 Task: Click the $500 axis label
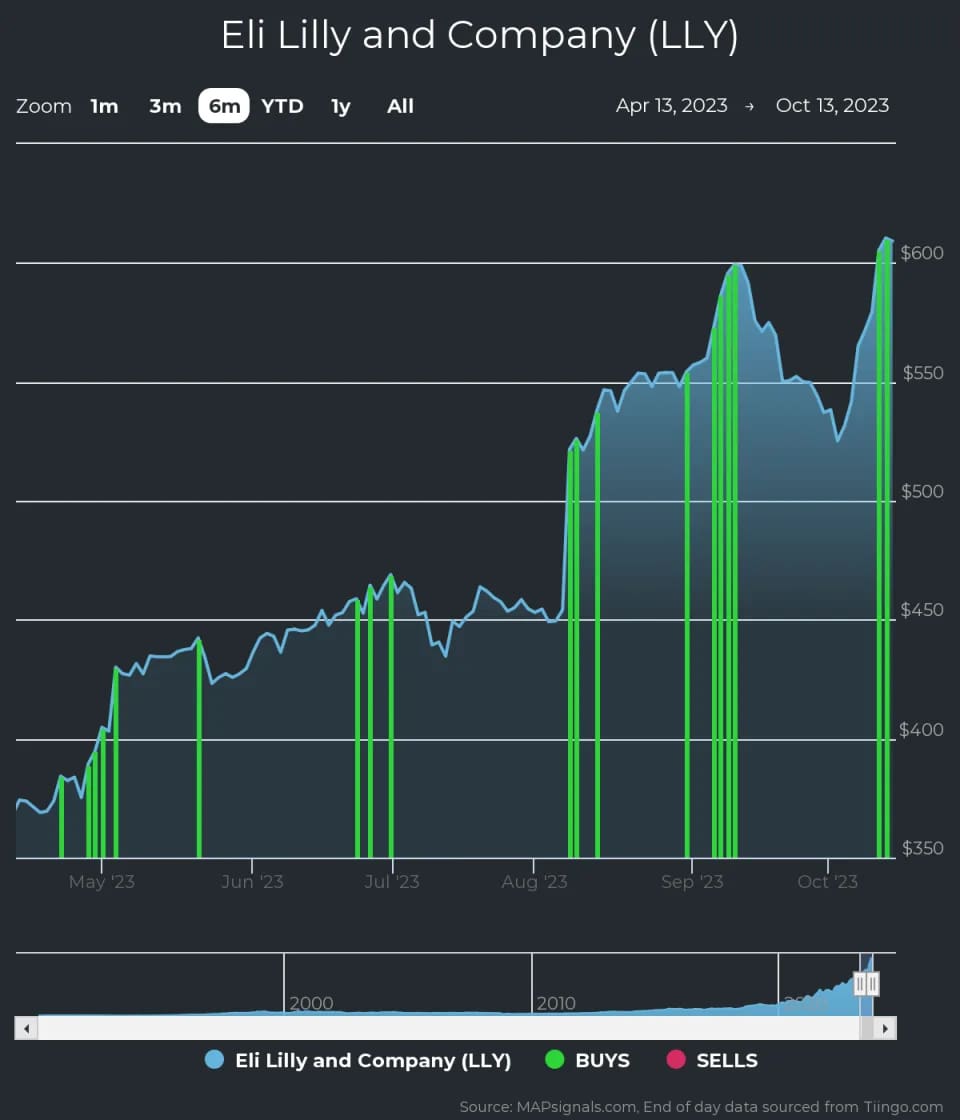pos(922,491)
